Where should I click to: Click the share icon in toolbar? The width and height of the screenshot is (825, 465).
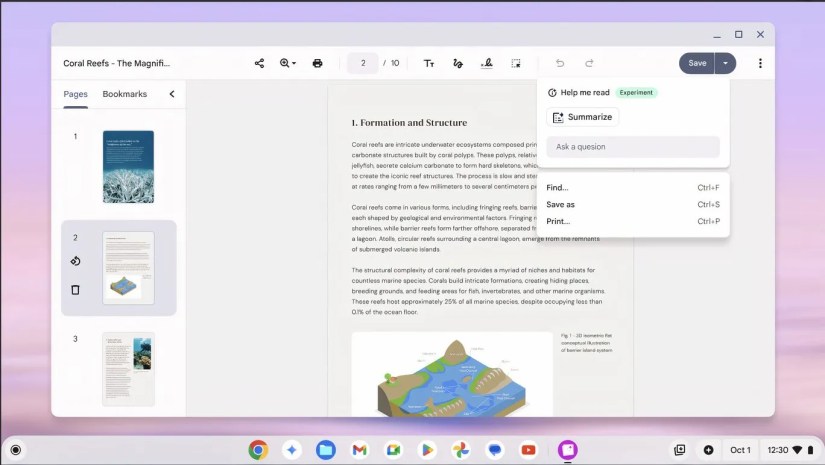tap(259, 63)
